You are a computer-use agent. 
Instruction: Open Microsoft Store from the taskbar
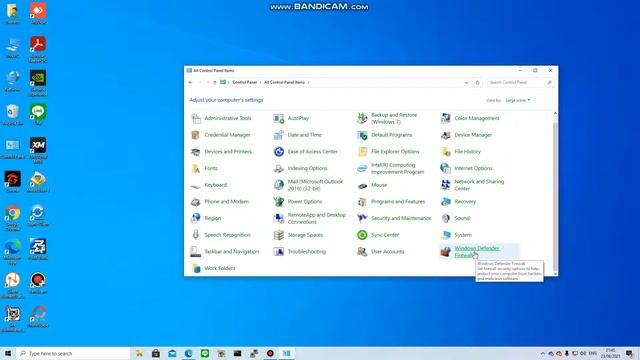point(156,353)
